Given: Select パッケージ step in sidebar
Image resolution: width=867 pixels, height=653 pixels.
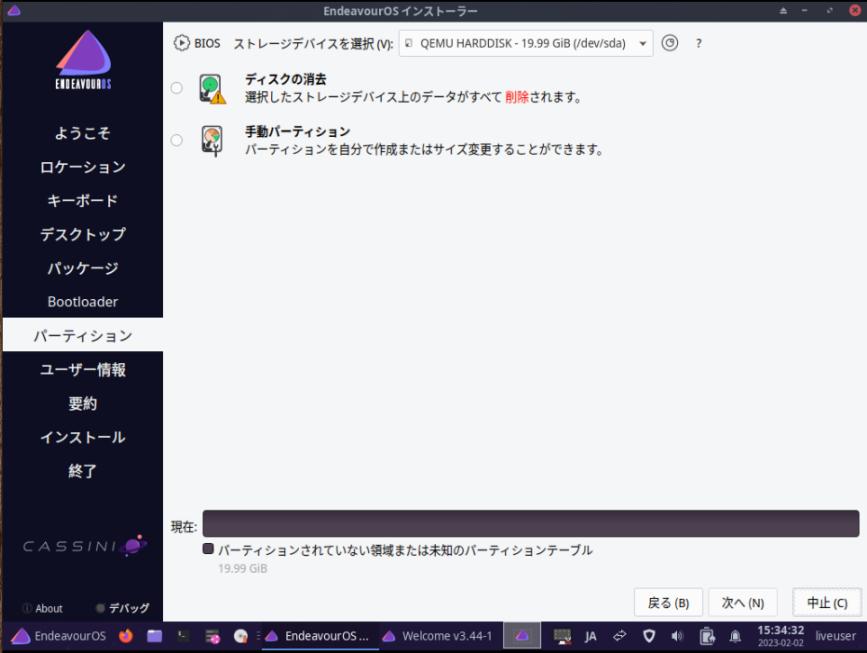Looking at the screenshot, I should [83, 268].
